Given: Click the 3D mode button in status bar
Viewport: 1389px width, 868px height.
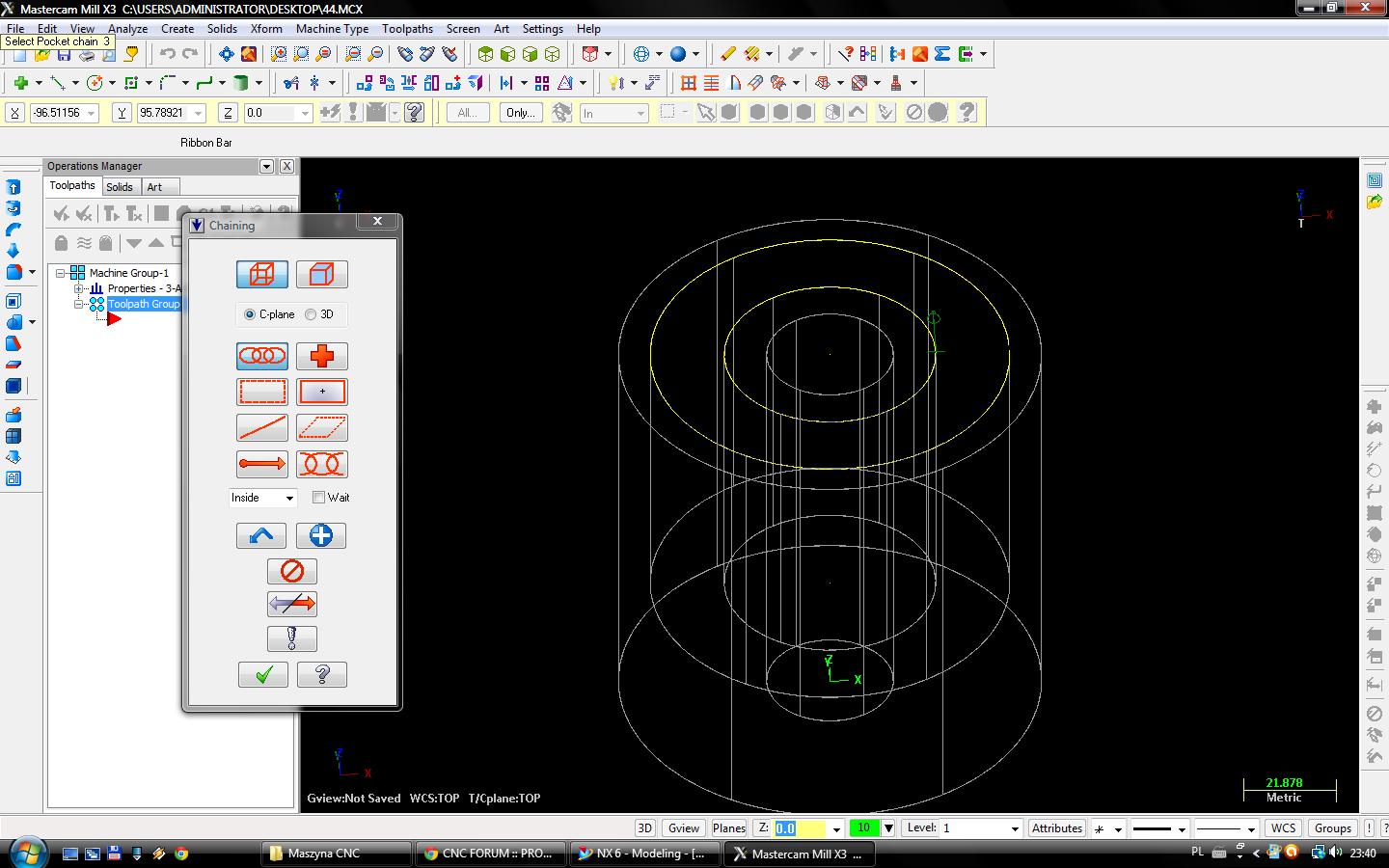Looking at the screenshot, I should (645, 827).
